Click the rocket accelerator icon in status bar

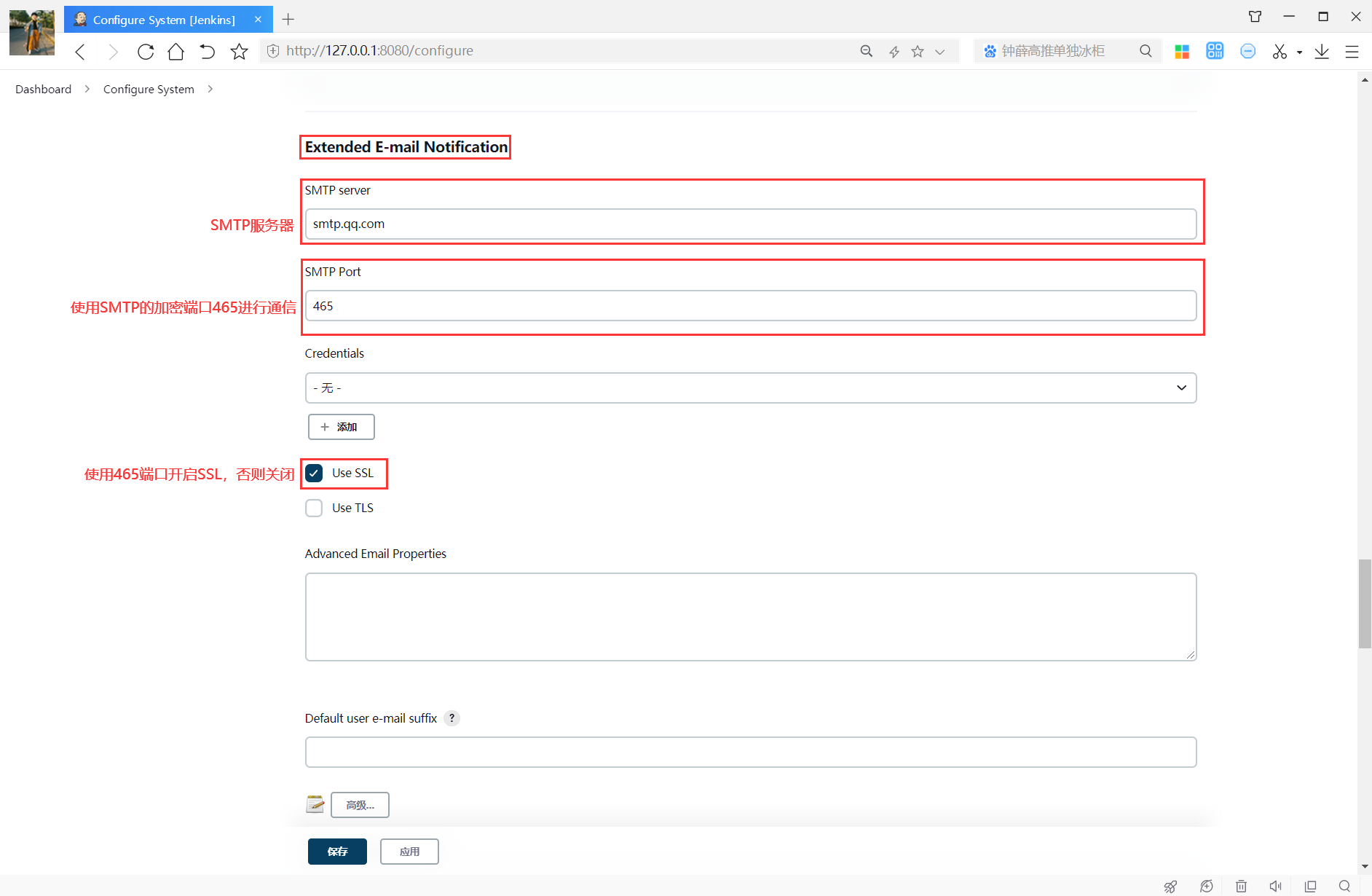click(1170, 886)
